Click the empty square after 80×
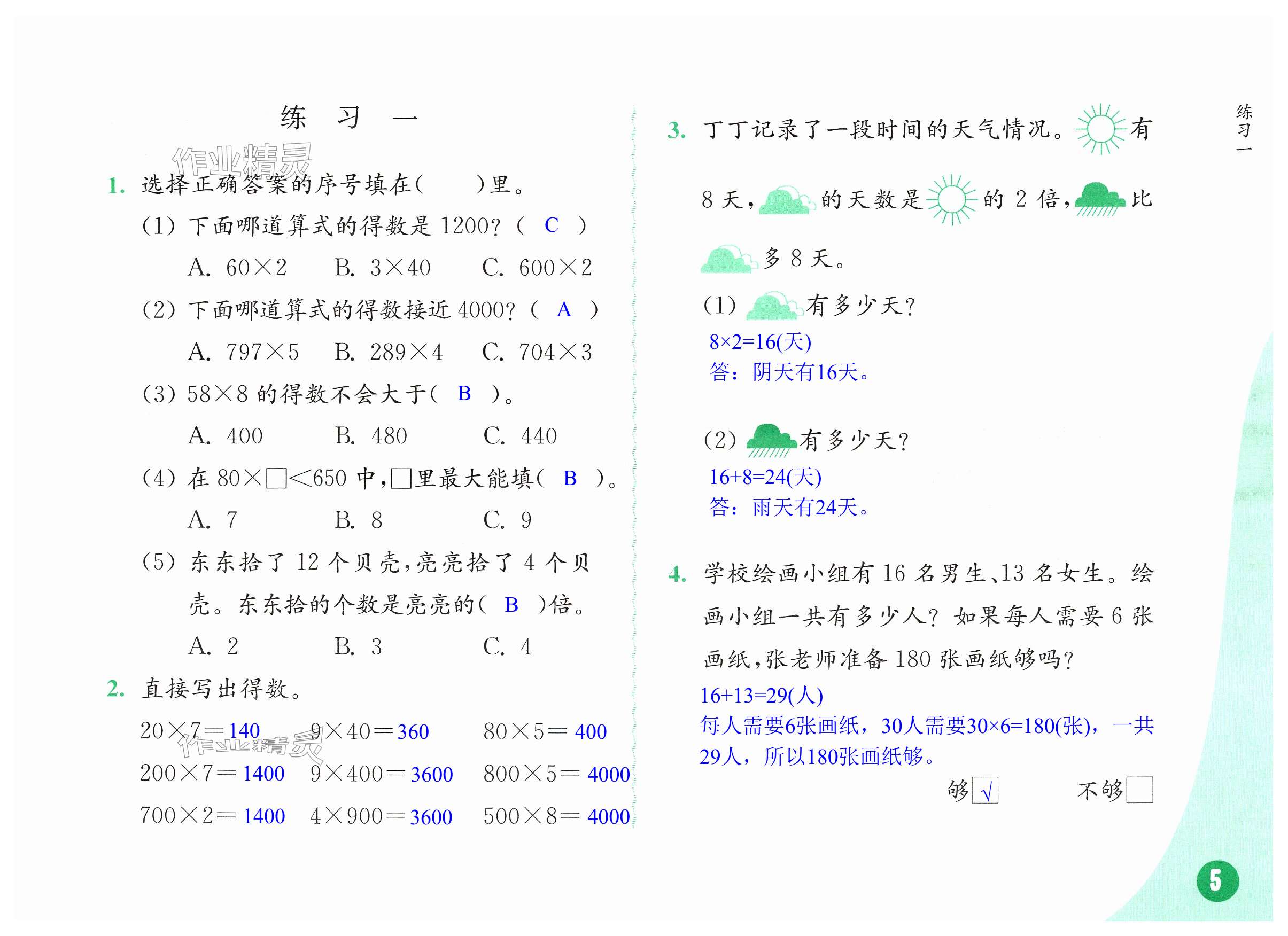1288x936 pixels. click(276, 479)
